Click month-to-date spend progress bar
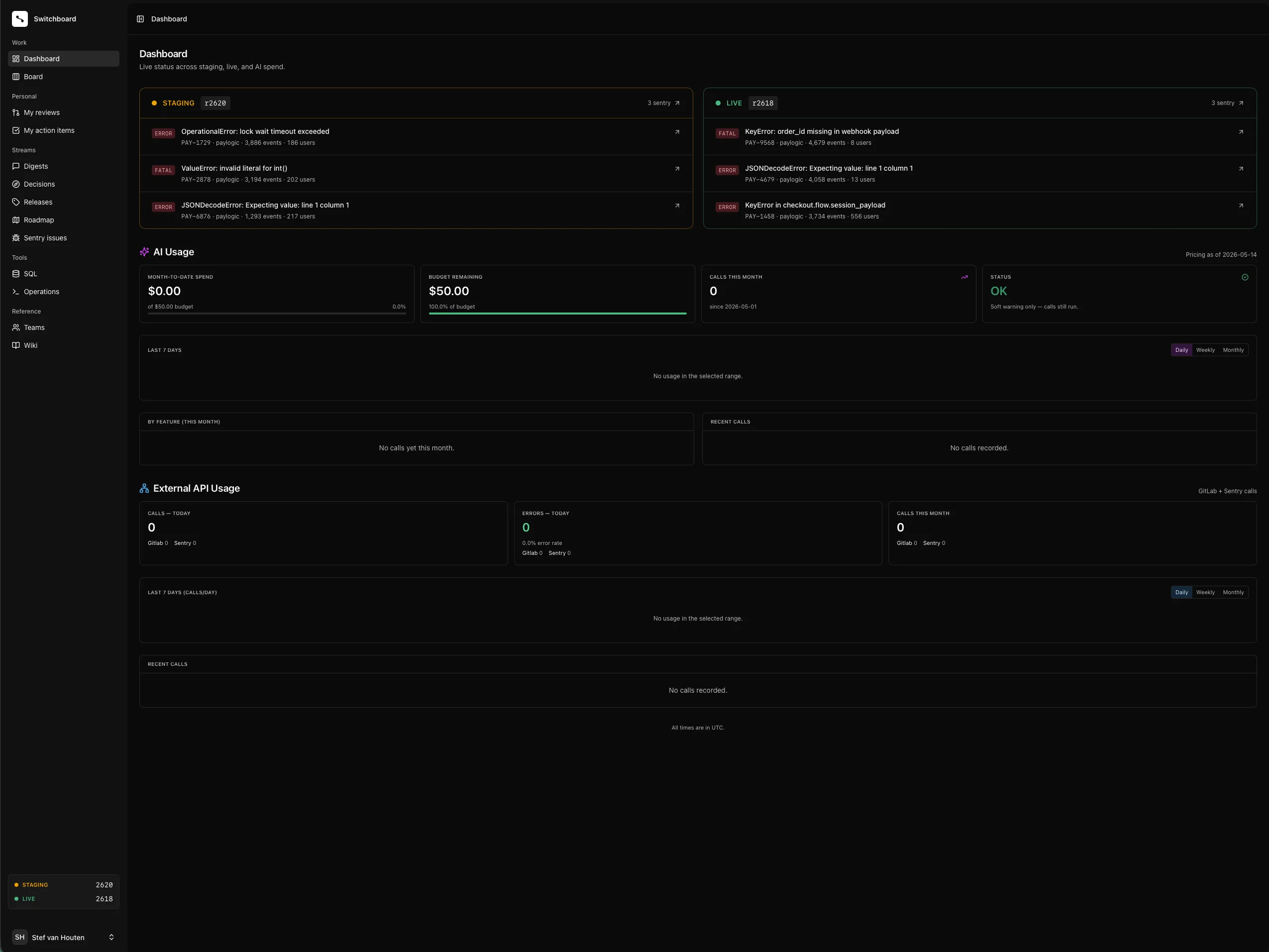This screenshot has height=952, width=1269. (x=277, y=314)
